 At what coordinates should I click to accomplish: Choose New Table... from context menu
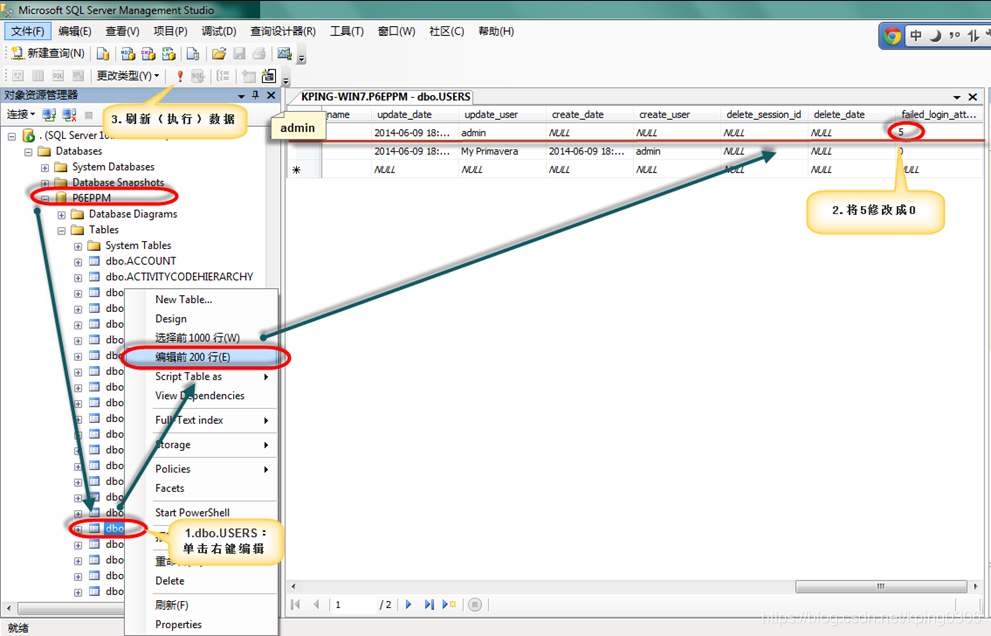201,300
